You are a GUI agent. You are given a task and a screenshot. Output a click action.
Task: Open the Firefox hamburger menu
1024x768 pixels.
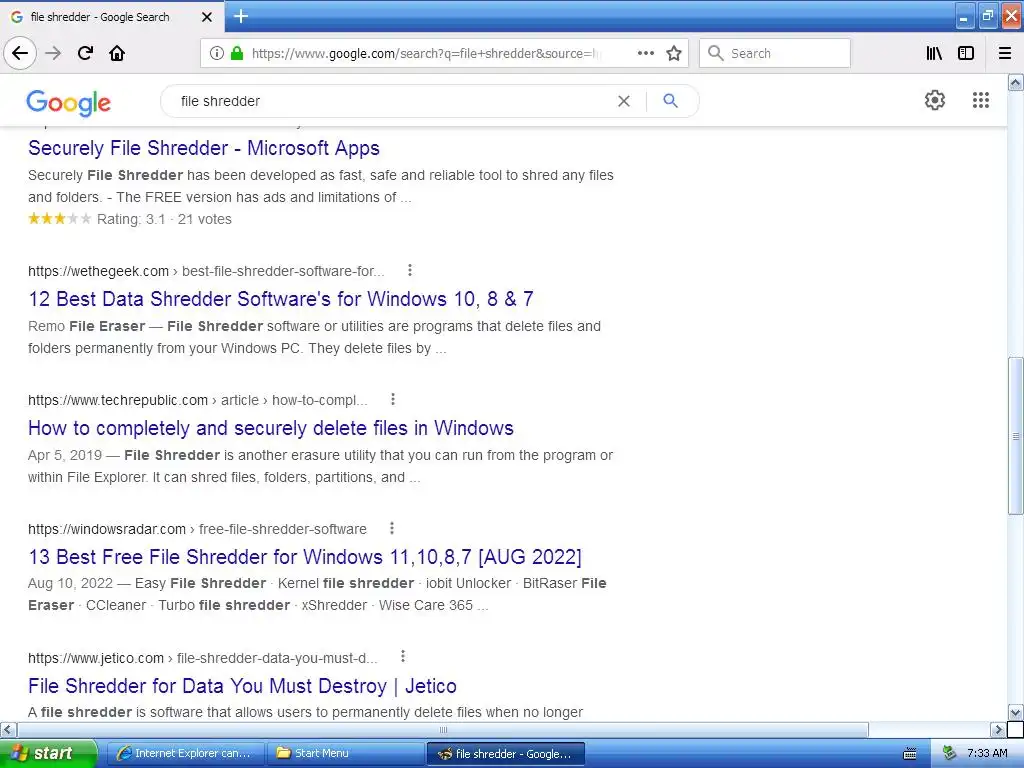tap(1005, 53)
